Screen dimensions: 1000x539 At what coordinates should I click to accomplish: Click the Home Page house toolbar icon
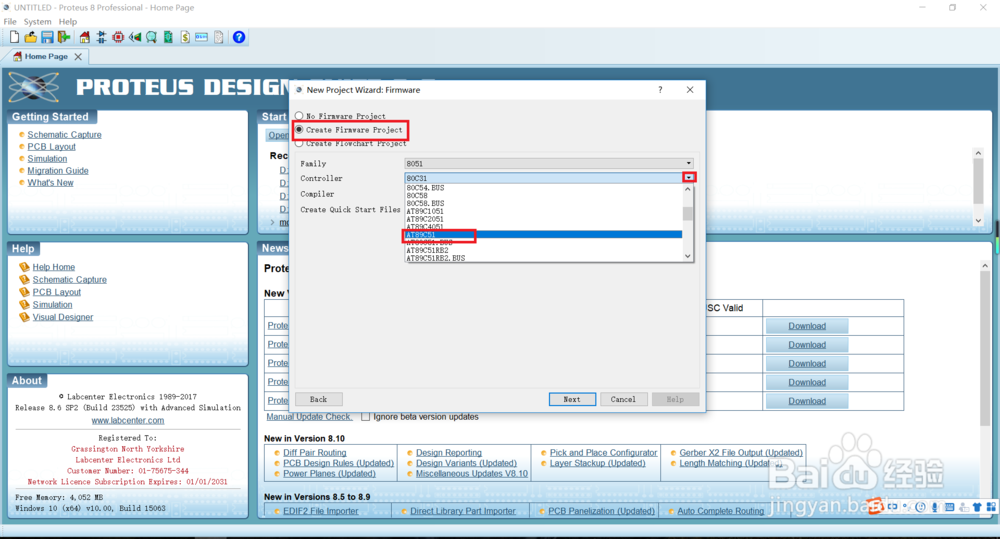[85, 37]
